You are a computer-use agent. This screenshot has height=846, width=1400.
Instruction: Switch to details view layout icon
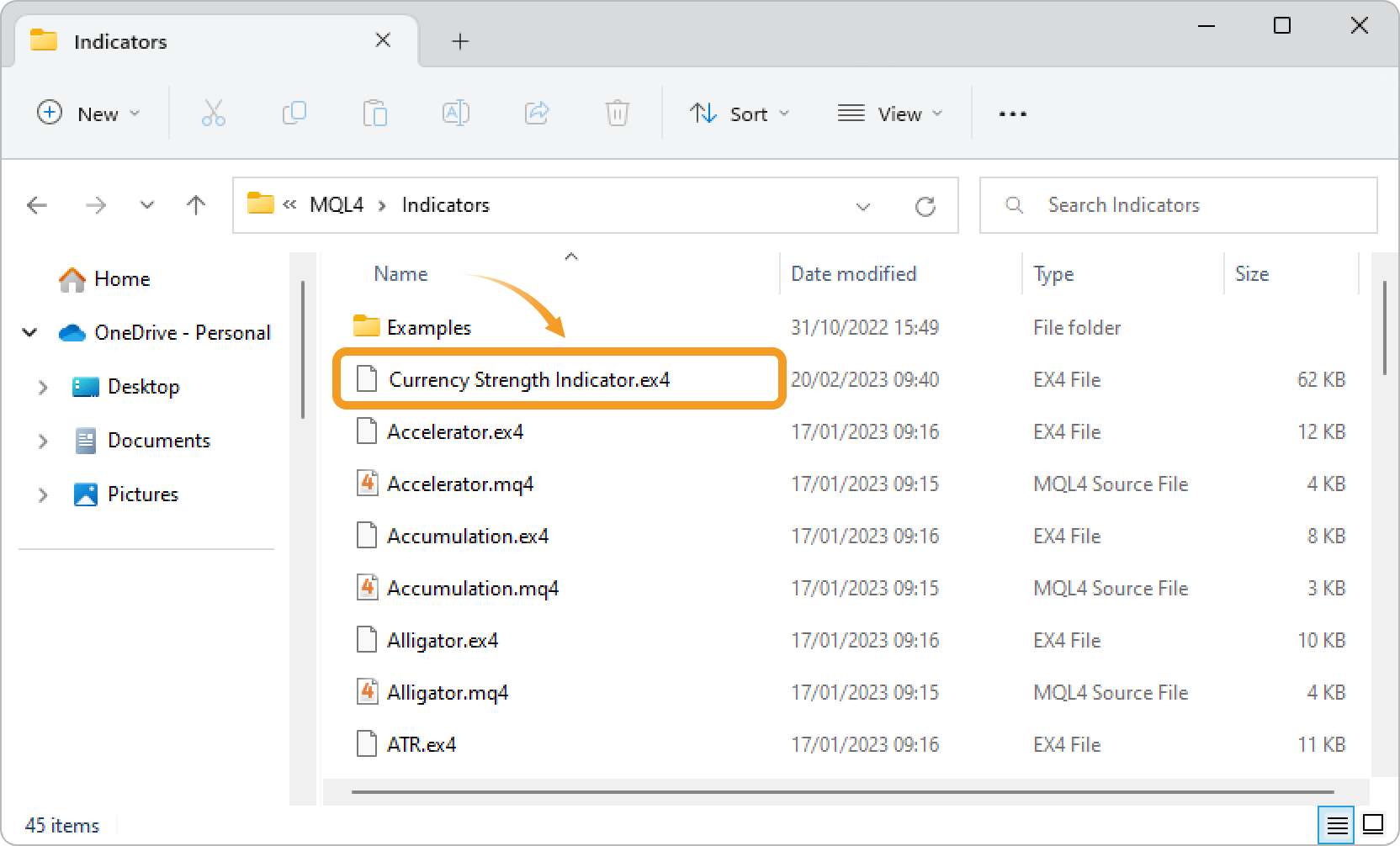tap(1337, 825)
